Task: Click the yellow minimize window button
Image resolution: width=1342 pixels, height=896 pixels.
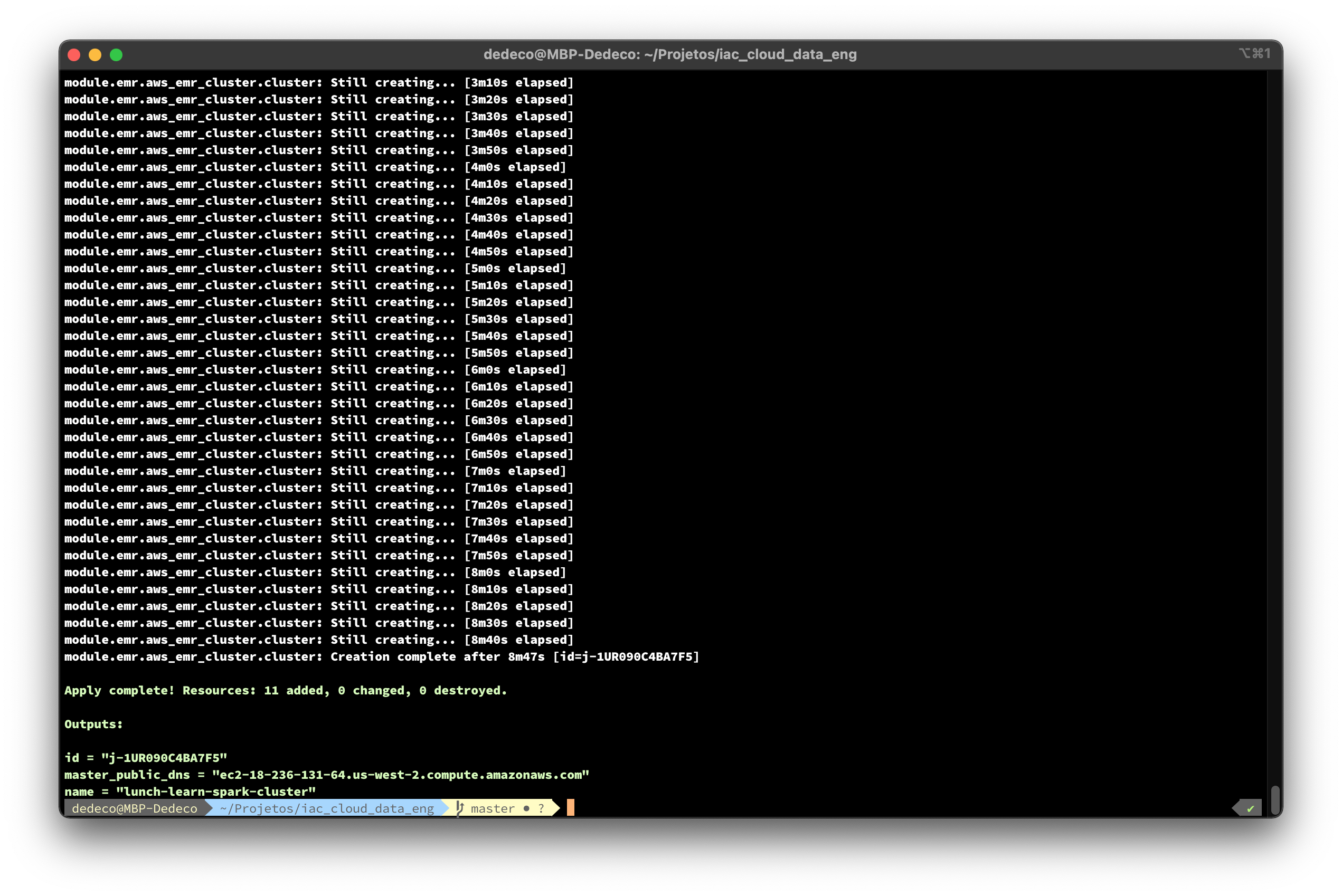Action: pos(95,55)
